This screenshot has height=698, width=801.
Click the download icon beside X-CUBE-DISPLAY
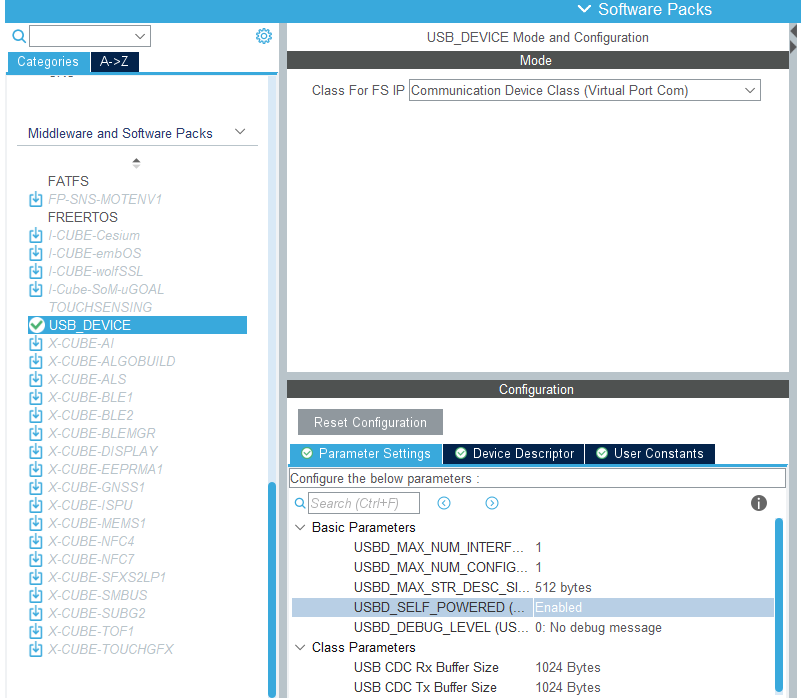(35, 451)
